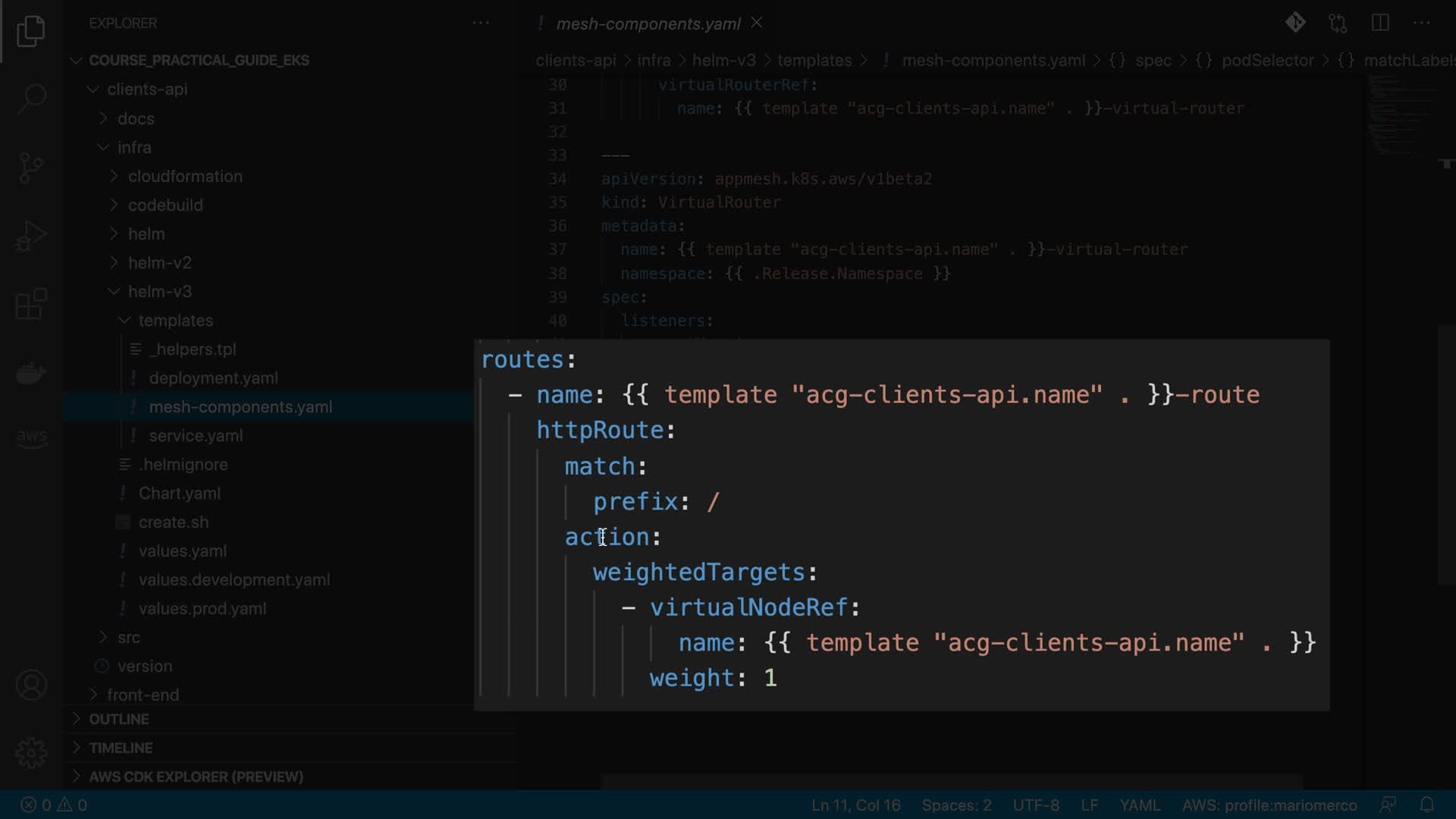Open the Docker view icon
Image resolution: width=1456 pixels, height=819 pixels.
(31, 373)
